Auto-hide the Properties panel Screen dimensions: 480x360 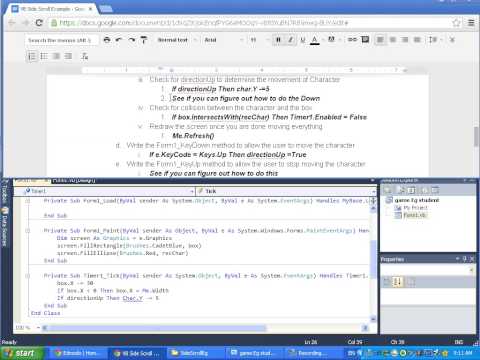point(465,259)
